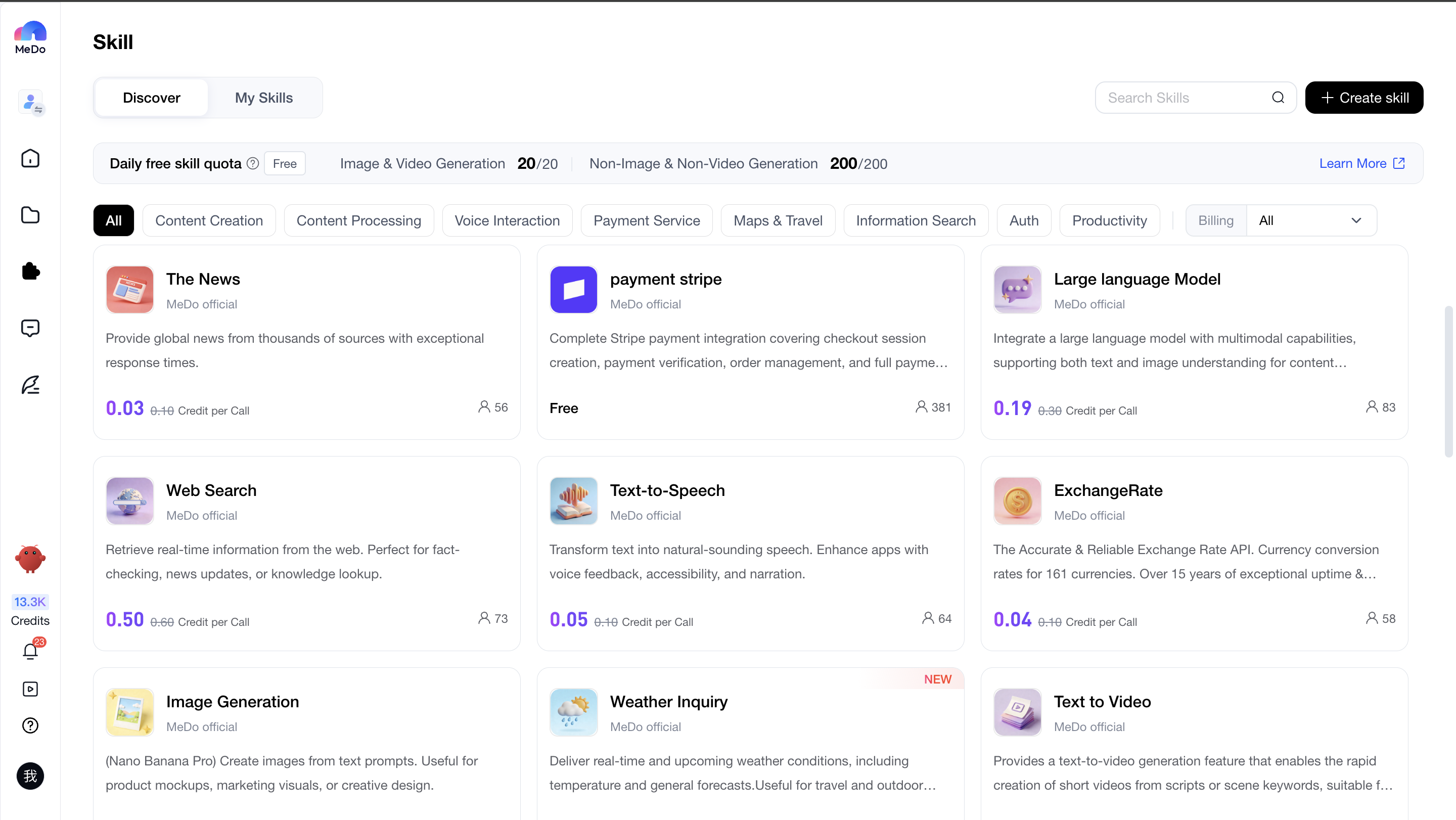The image size is (1456, 820).
Task: Click the search magnifier icon
Action: point(1278,98)
